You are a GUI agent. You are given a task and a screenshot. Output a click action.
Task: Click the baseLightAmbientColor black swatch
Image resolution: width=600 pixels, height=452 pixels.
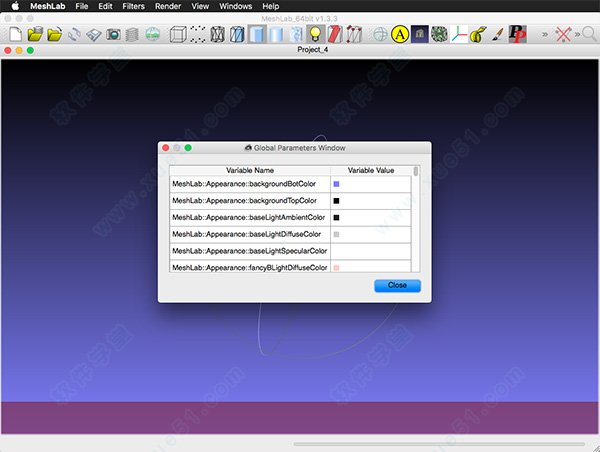point(336,217)
